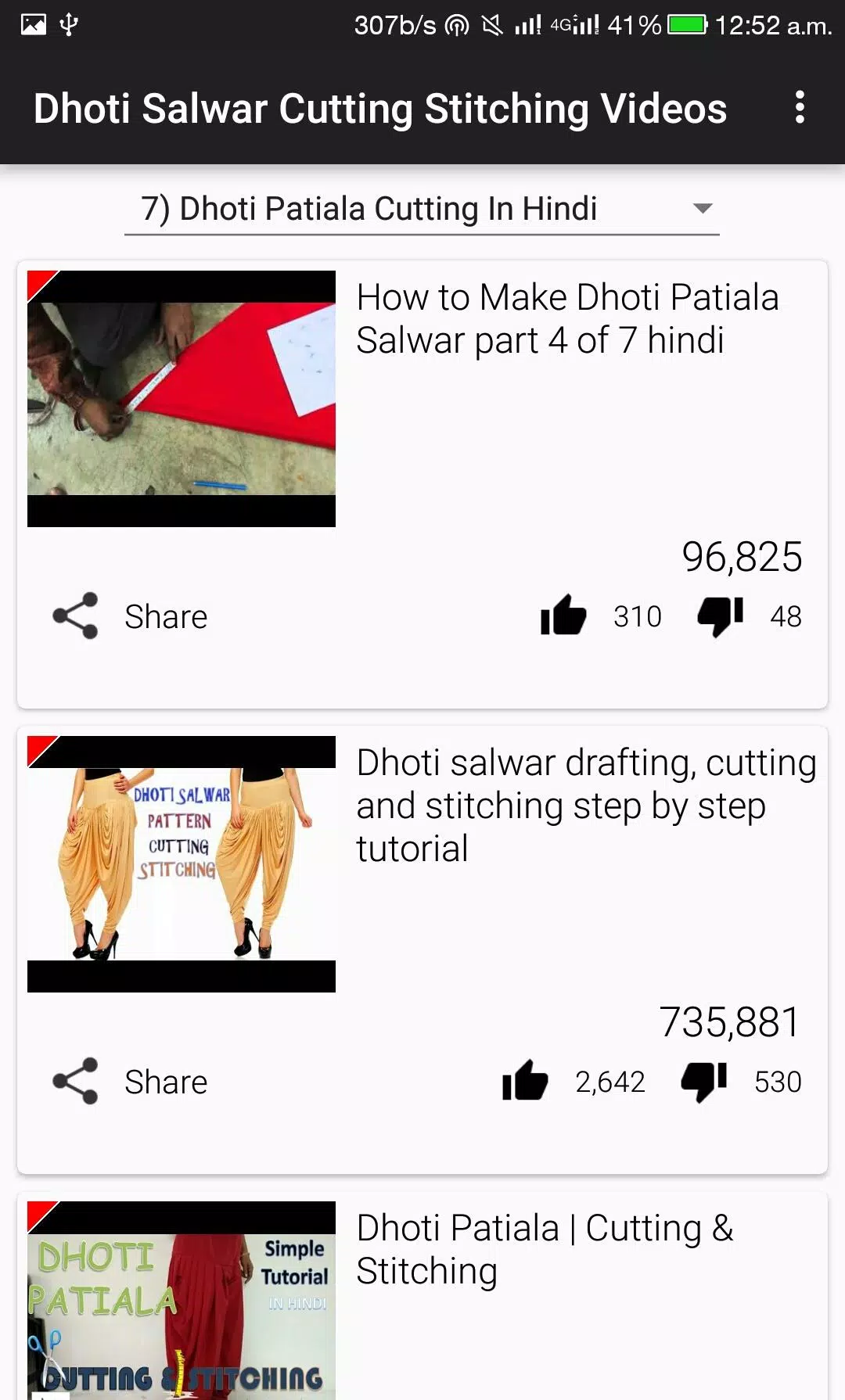845x1400 pixels.
Task: Tap the battery icon in the status bar
Action: (x=688, y=25)
